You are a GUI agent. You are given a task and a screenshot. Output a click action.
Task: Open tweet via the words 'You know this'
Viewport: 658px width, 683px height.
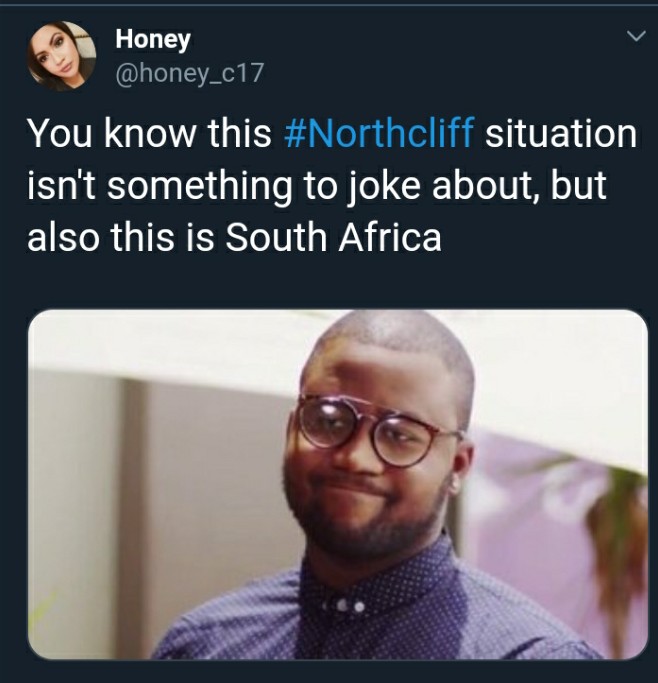click(149, 133)
